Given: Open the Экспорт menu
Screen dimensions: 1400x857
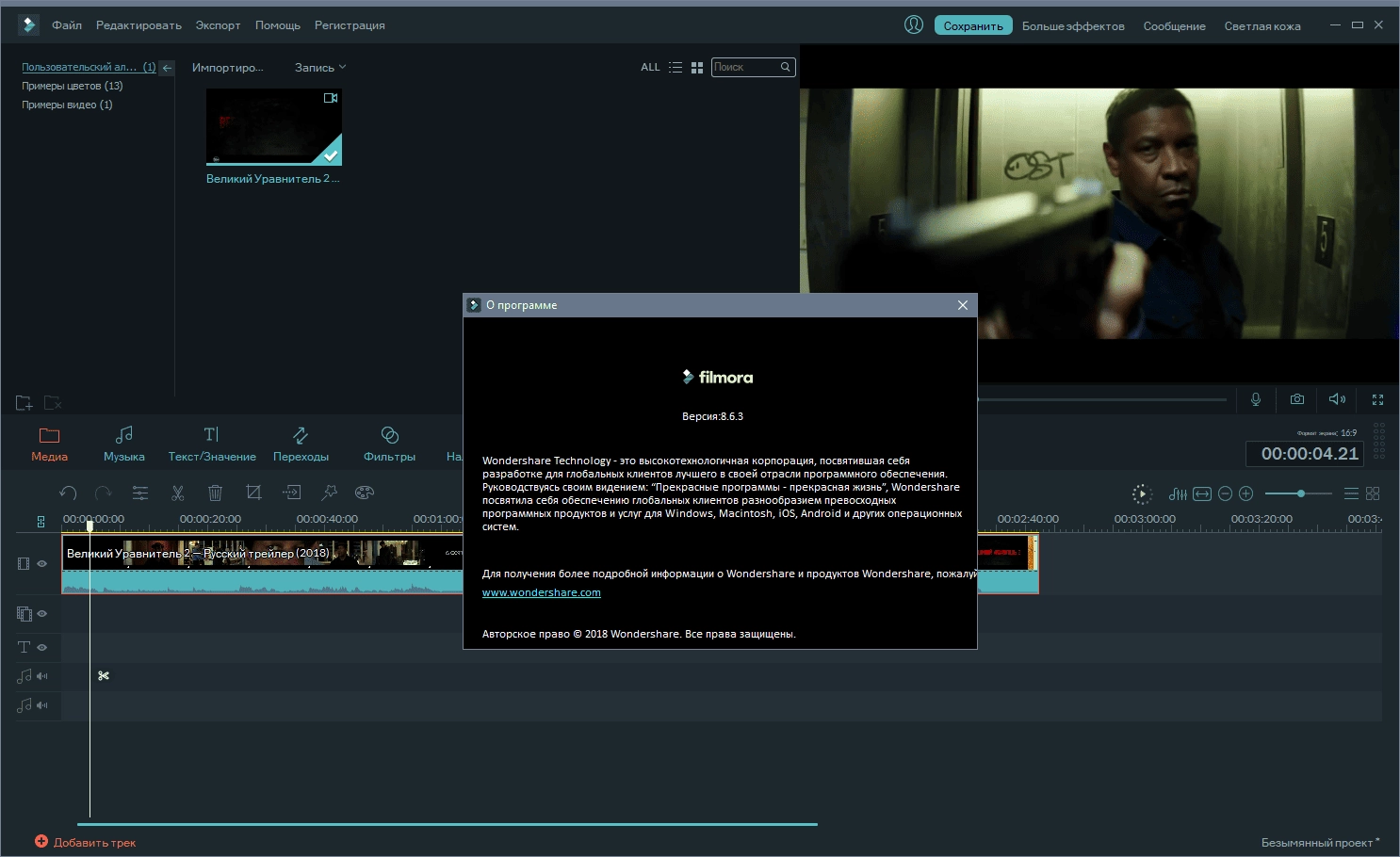Looking at the screenshot, I should tap(218, 25).
